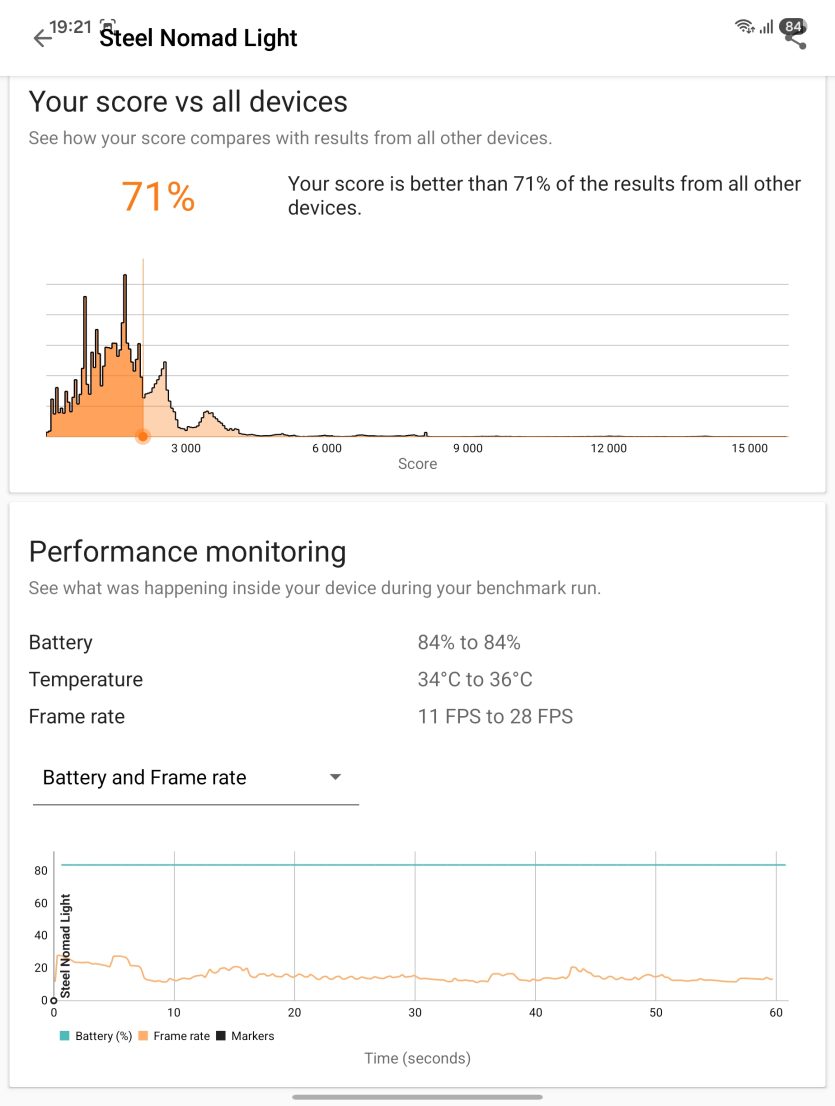The width and height of the screenshot is (835, 1106).
Task: Open the Battery and Frame rate dropdown
Action: [x=196, y=777]
